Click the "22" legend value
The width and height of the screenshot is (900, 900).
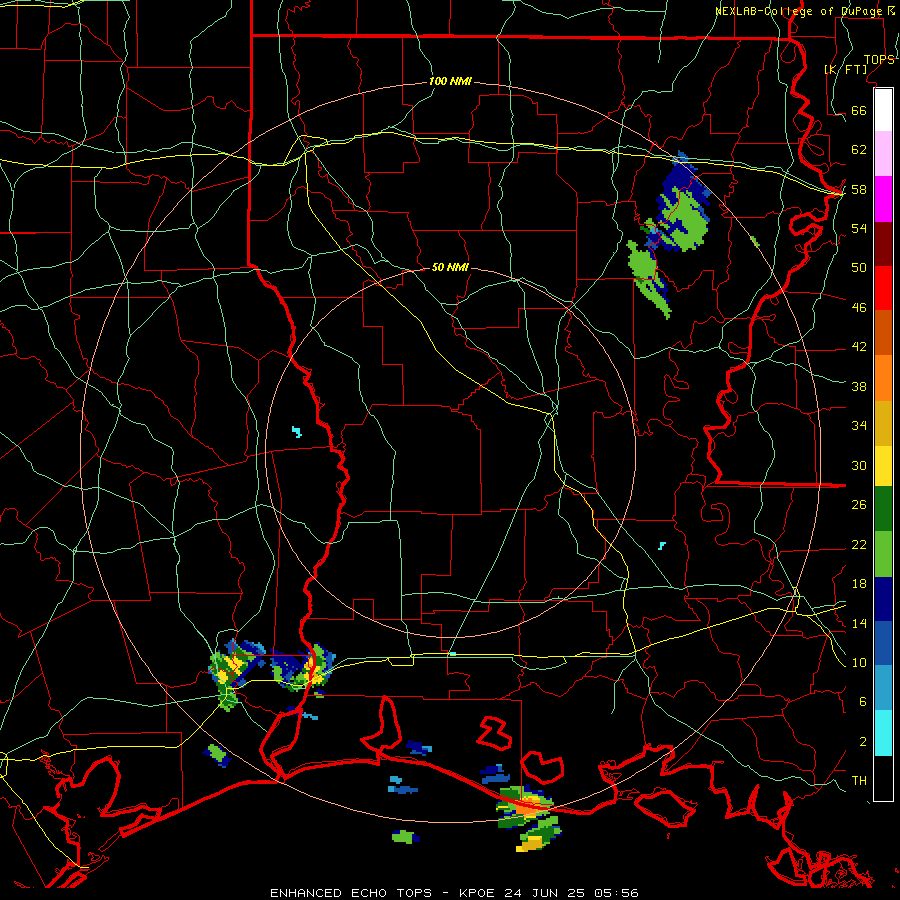859,544
